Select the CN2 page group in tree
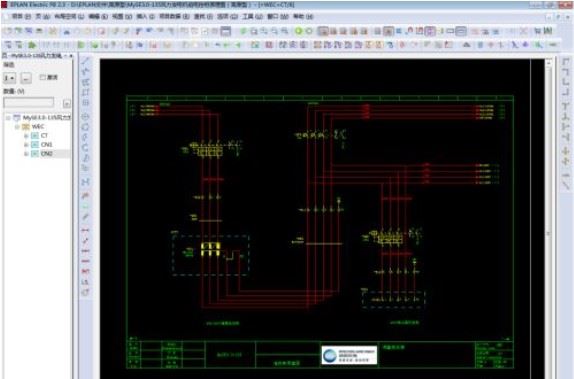This screenshot has height=379, width=574. tap(46, 154)
